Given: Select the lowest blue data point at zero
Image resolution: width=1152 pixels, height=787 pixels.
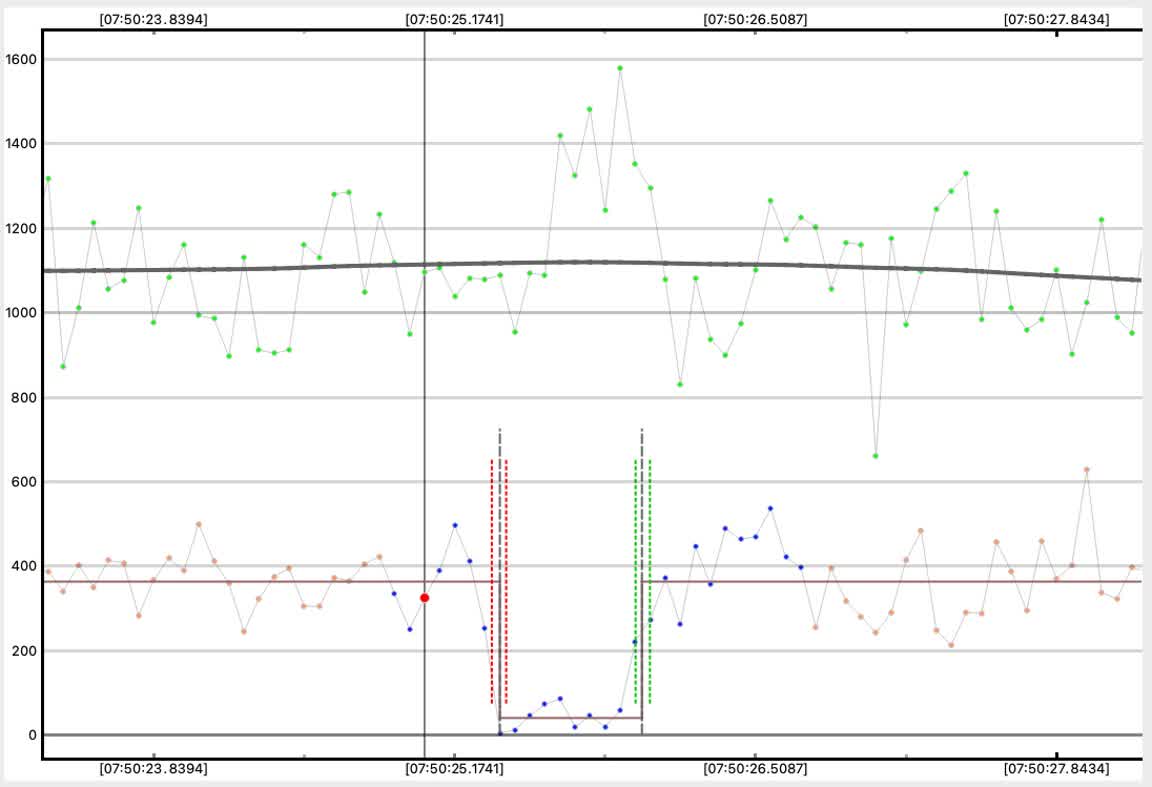Looking at the screenshot, I should pos(500,734).
